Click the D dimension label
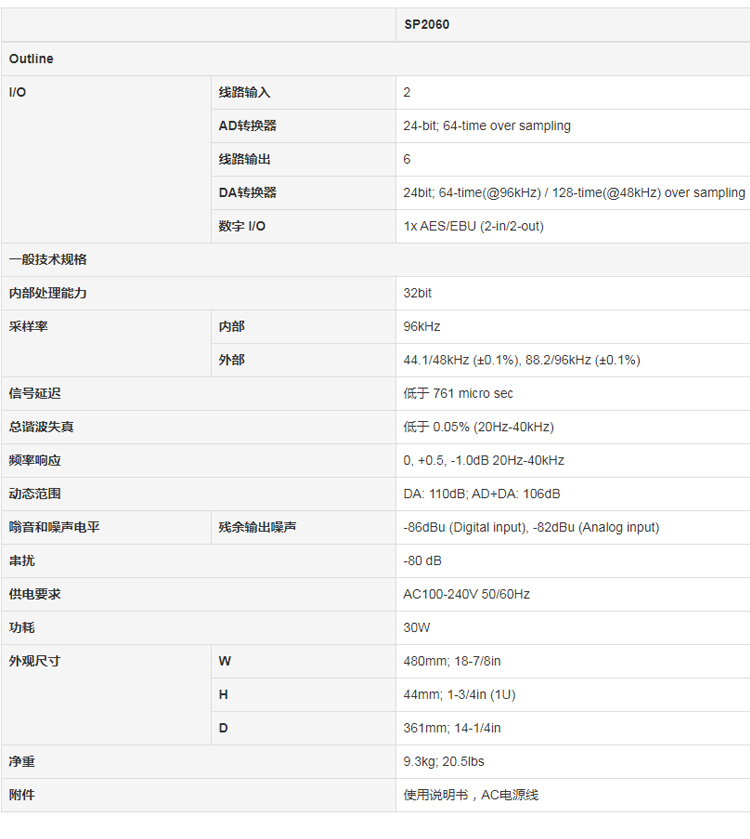The image size is (750, 839). point(223,728)
